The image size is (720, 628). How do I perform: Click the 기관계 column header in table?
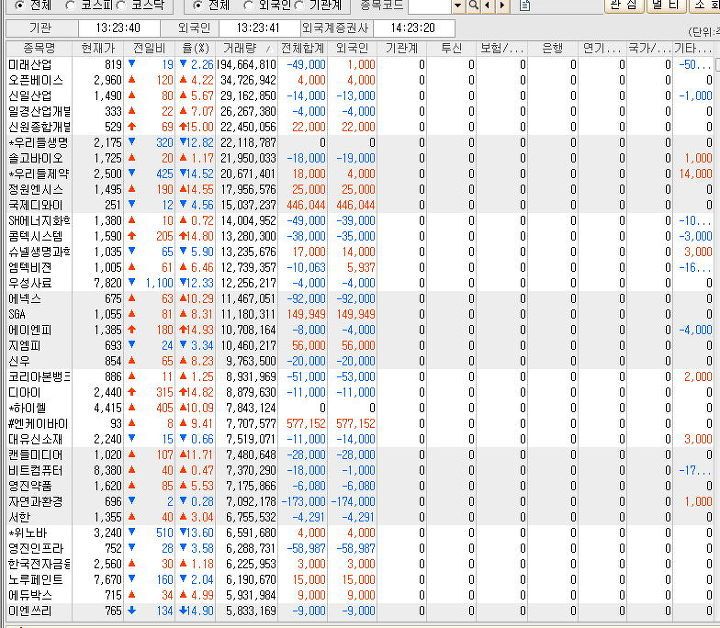(x=402, y=48)
